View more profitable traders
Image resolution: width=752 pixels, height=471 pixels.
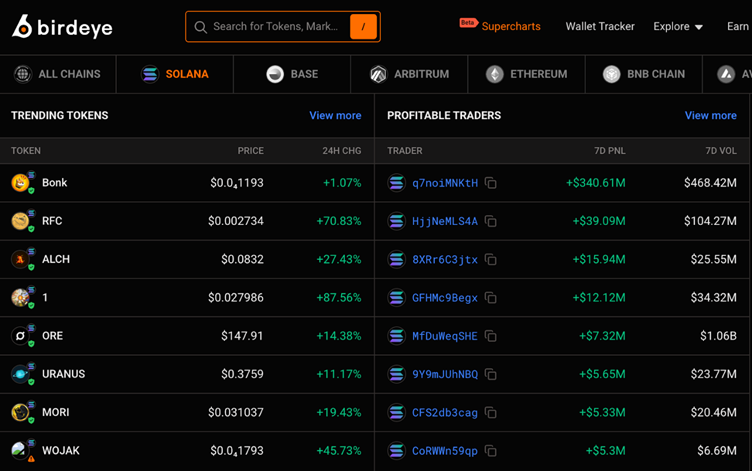710,116
